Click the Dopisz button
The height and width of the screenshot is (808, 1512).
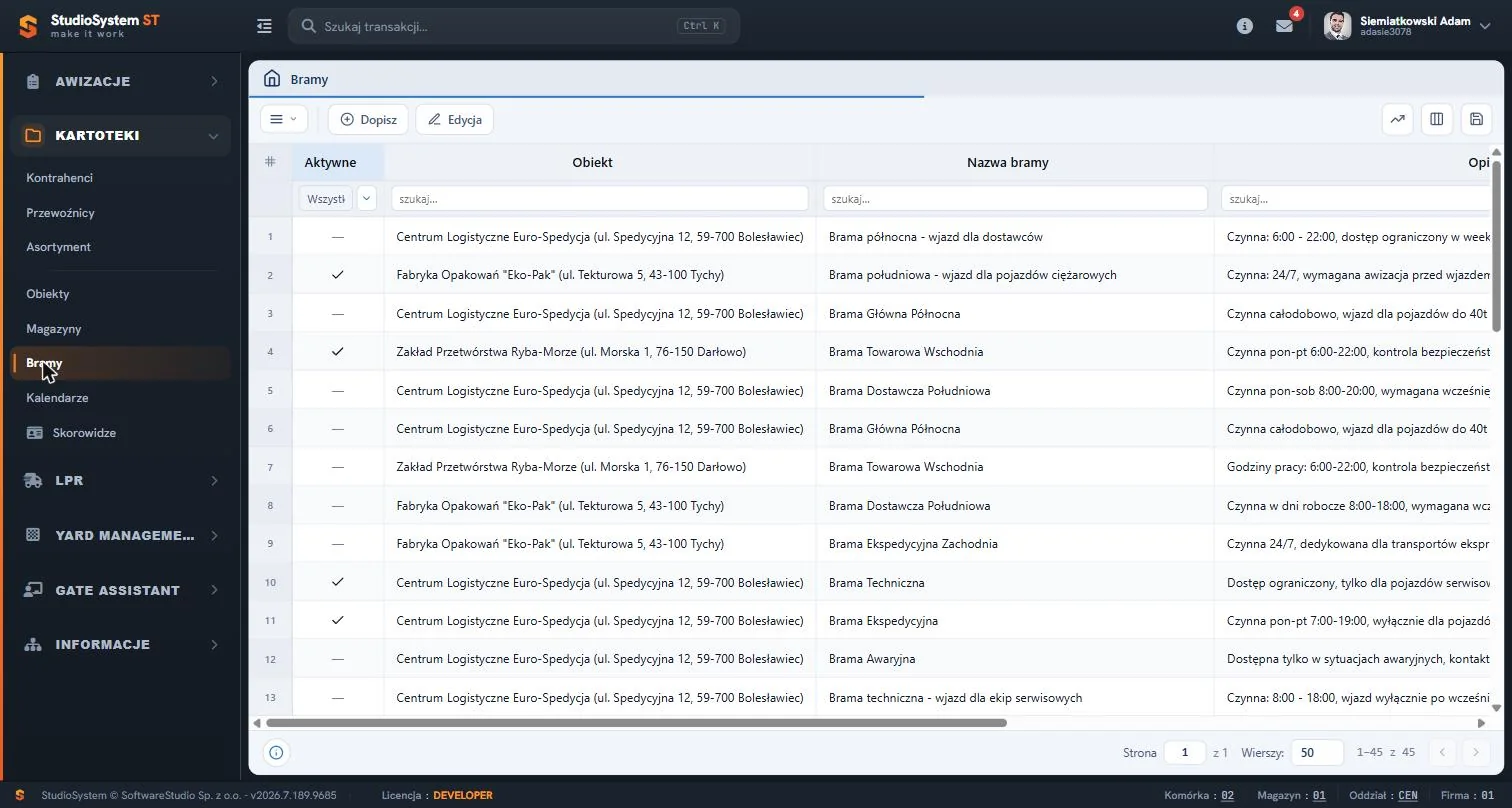tap(368, 119)
